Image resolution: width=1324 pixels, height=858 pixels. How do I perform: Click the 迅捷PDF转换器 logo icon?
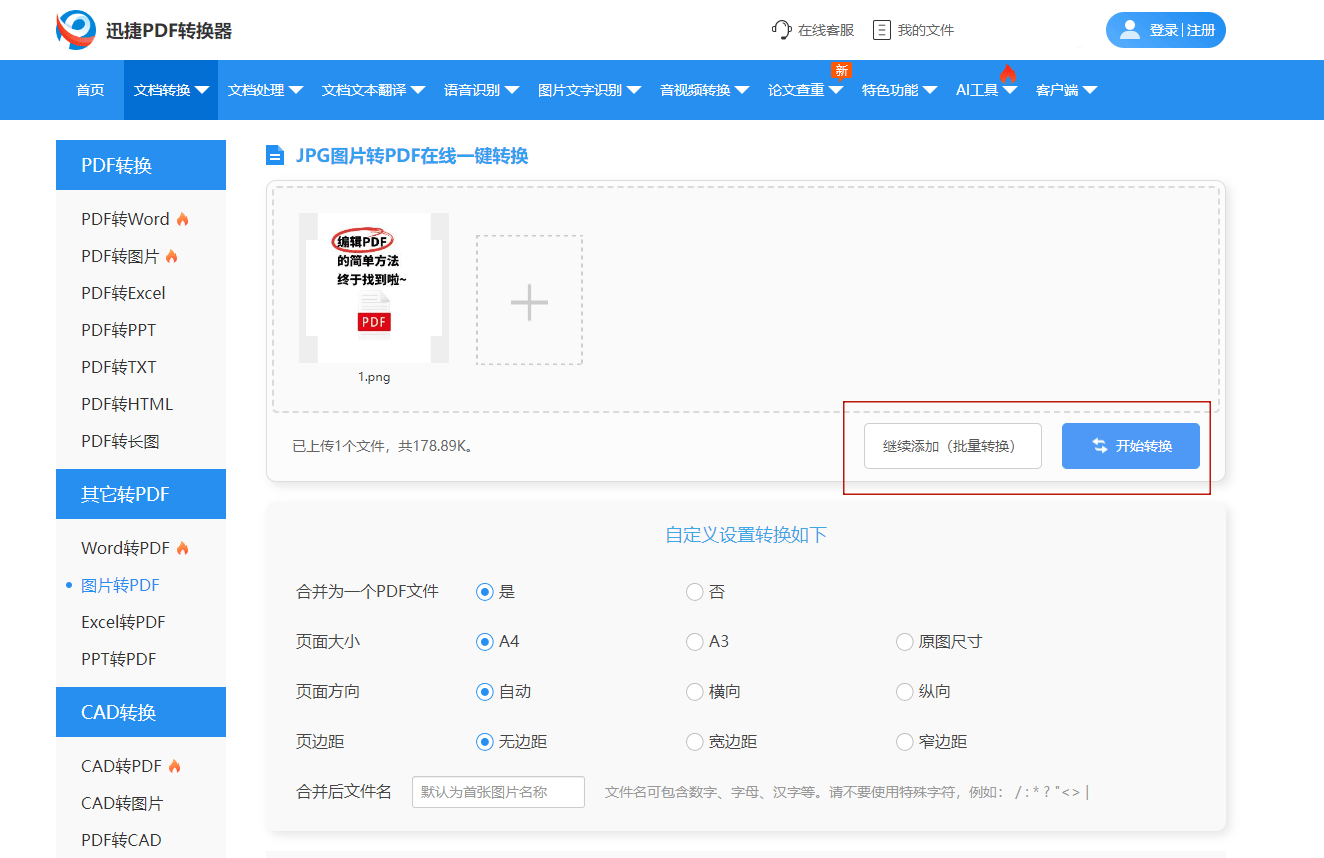[76, 30]
